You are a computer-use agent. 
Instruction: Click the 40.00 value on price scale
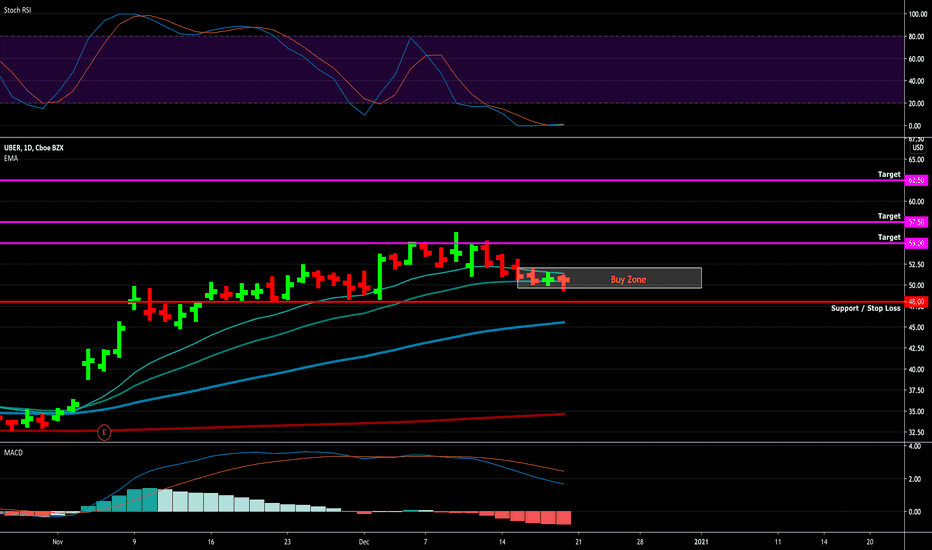point(916,369)
